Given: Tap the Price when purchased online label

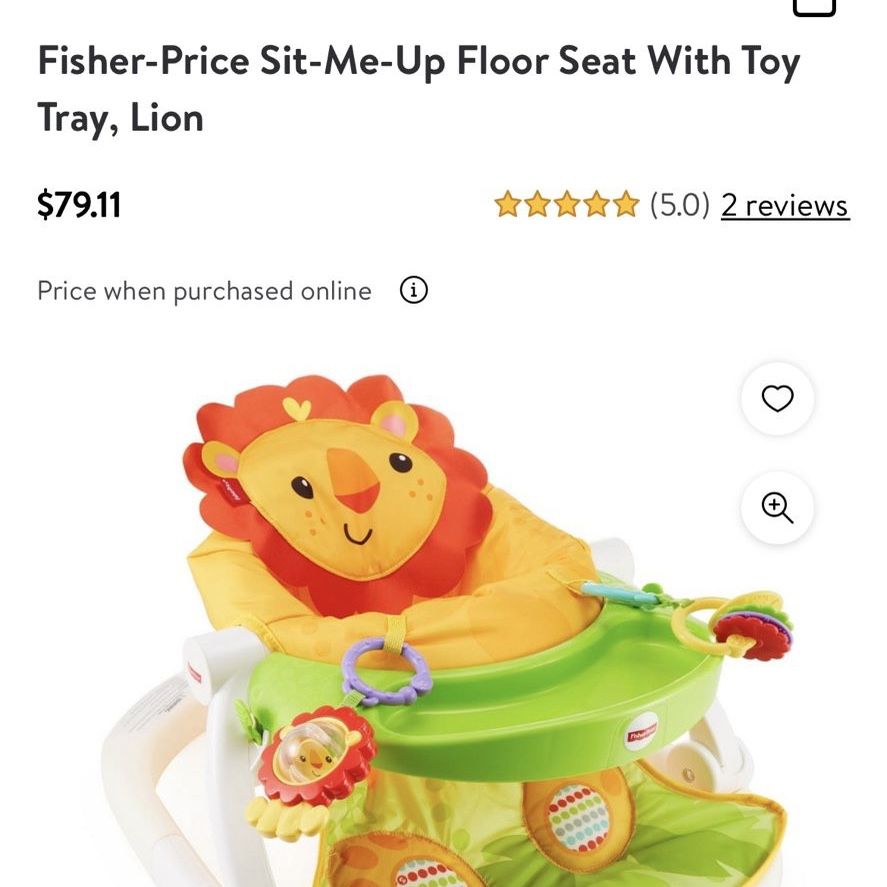Looking at the screenshot, I should coord(204,291).
